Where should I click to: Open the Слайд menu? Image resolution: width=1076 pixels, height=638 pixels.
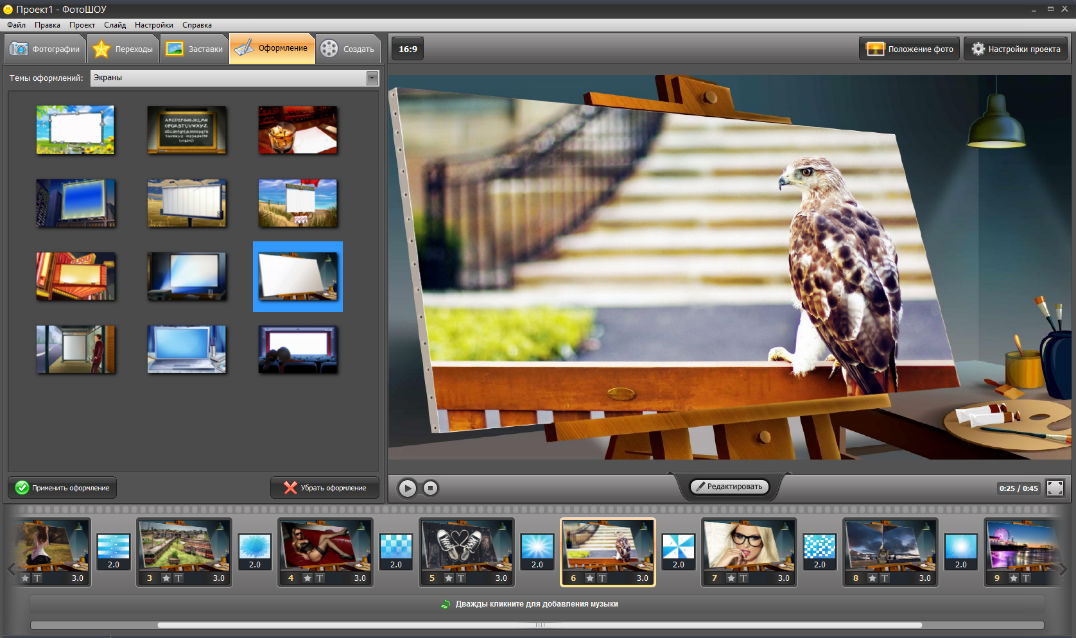click(115, 25)
